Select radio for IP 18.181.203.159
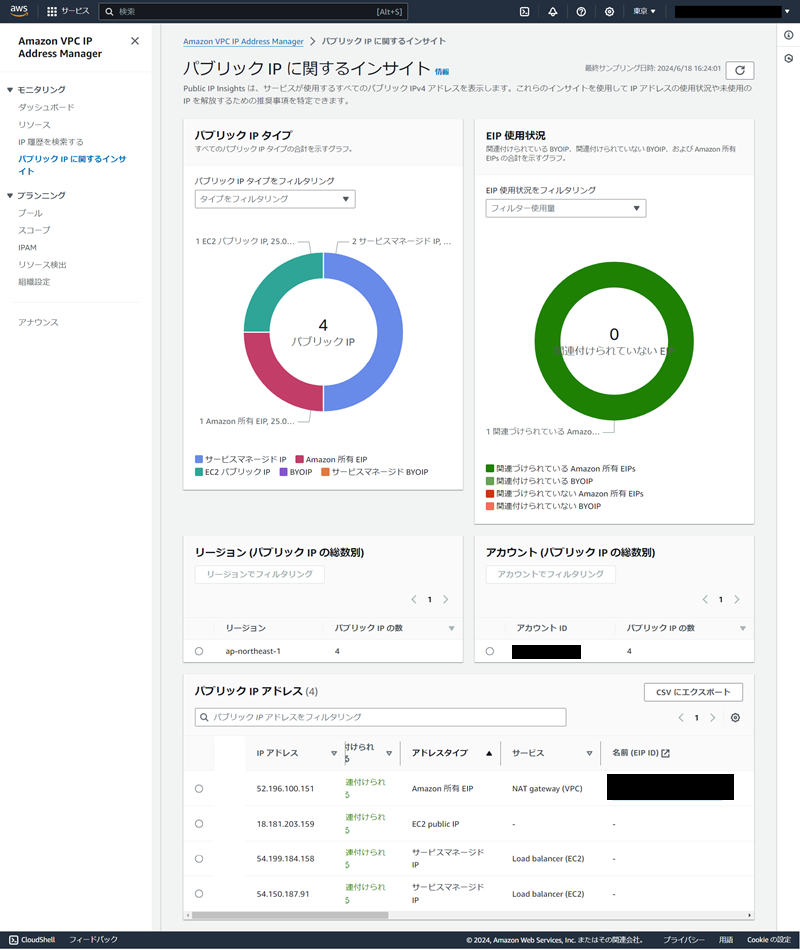 click(199, 824)
